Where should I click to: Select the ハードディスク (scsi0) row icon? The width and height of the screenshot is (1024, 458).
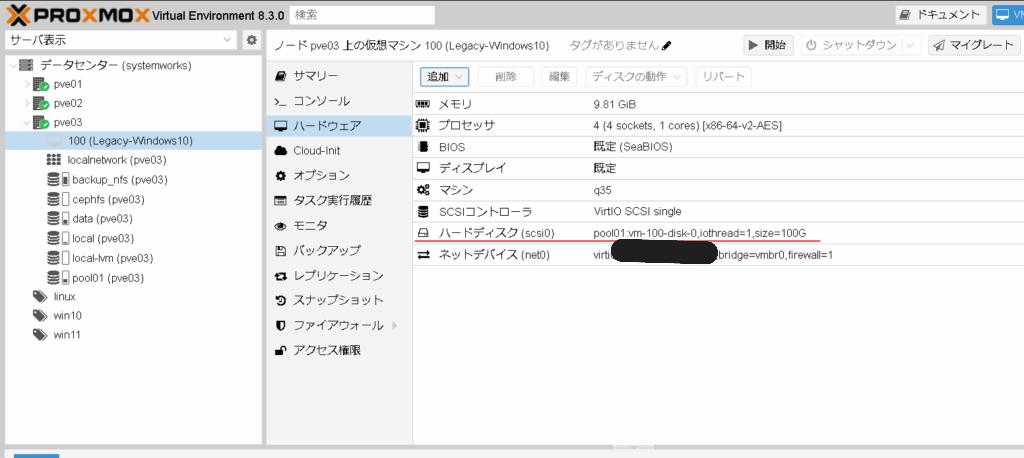click(x=423, y=233)
